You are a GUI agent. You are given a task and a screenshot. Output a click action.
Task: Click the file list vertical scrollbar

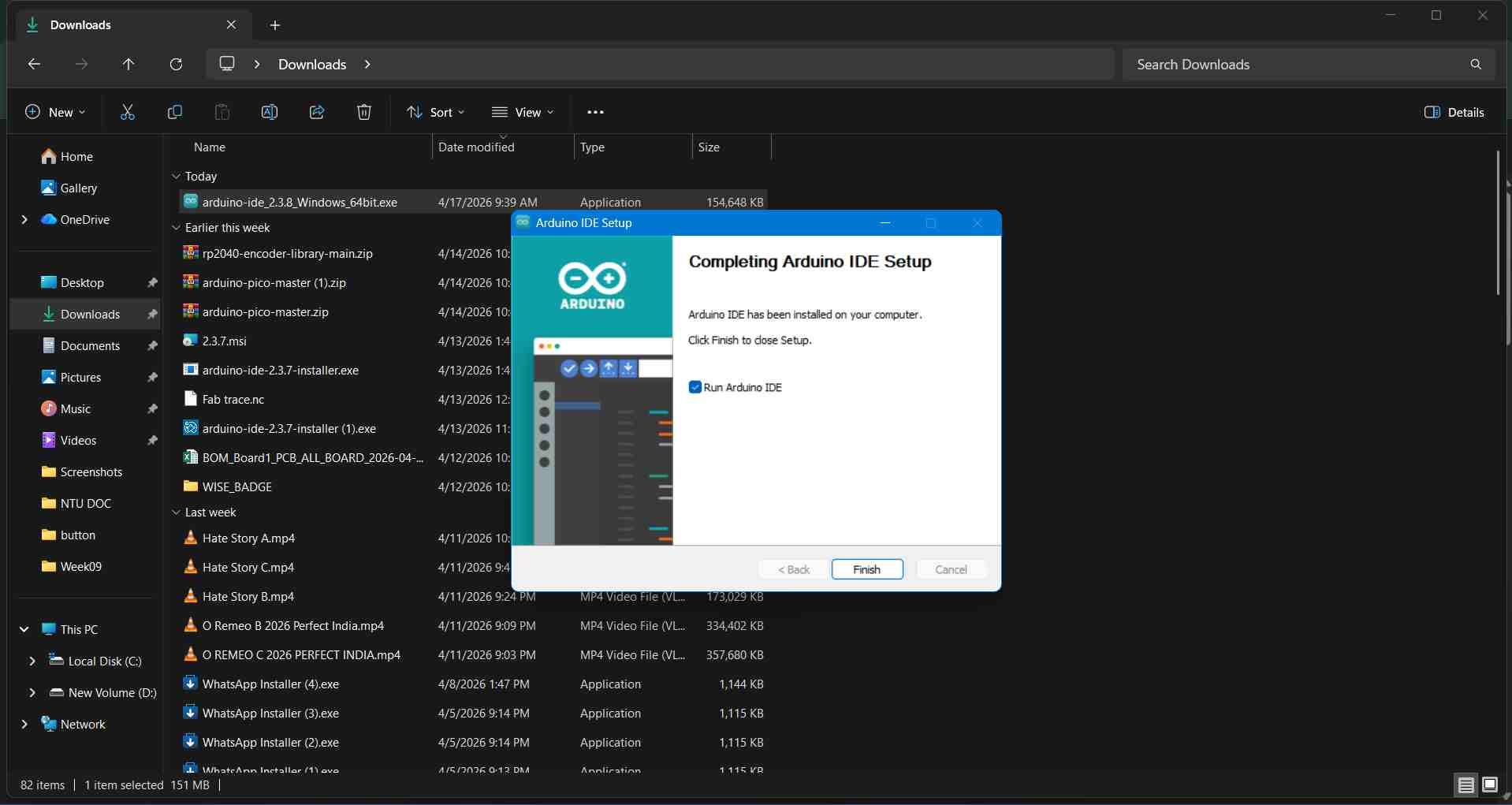click(x=1498, y=223)
